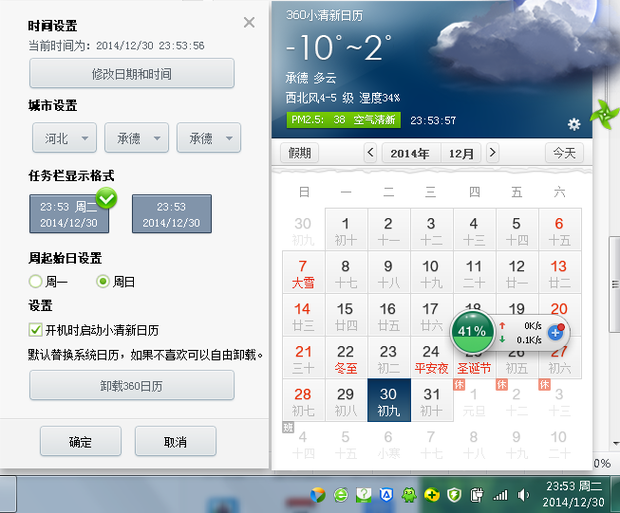Select Sunday as week start
This screenshot has width=620, height=513.
tap(103, 282)
